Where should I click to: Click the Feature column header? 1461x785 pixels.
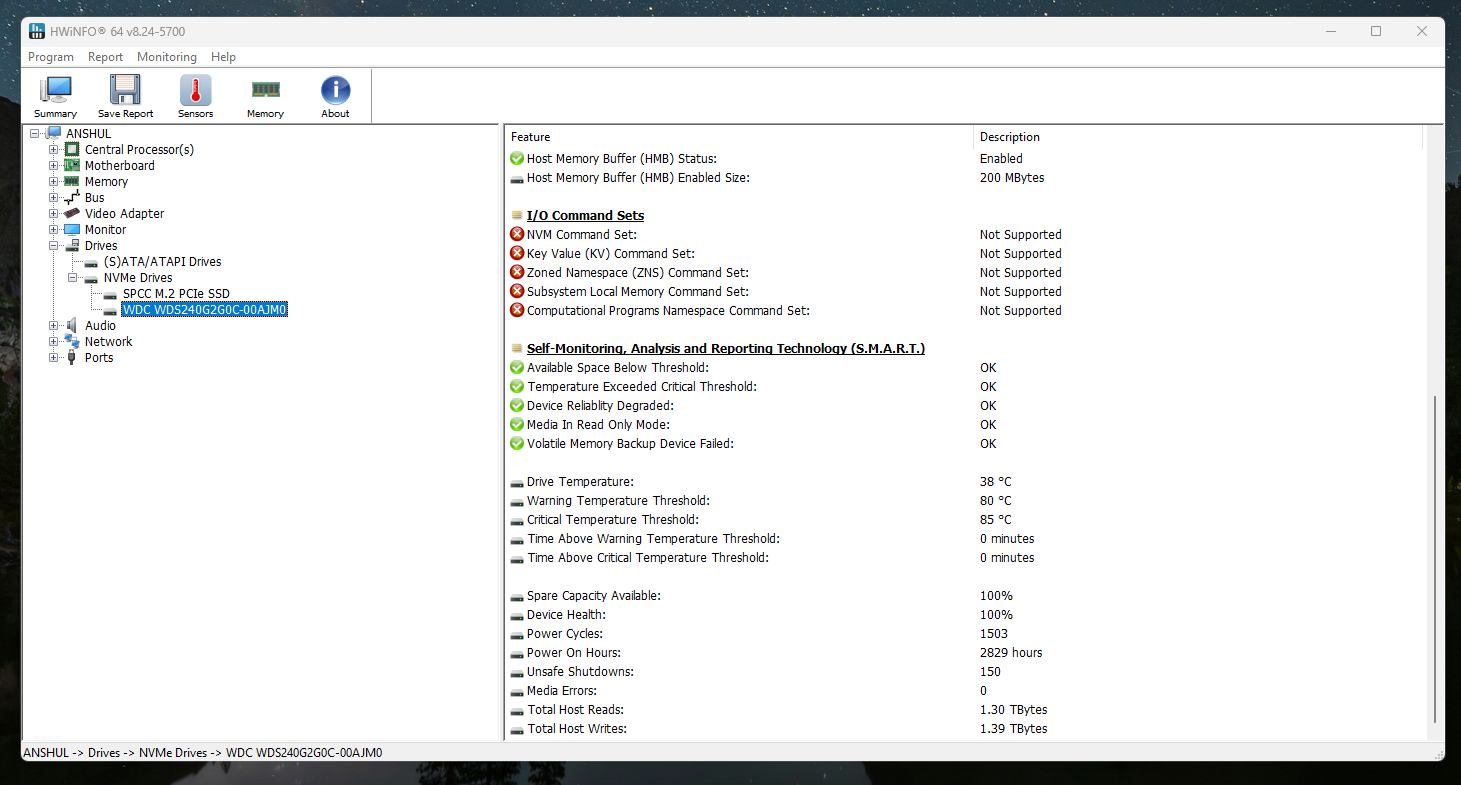(530, 137)
